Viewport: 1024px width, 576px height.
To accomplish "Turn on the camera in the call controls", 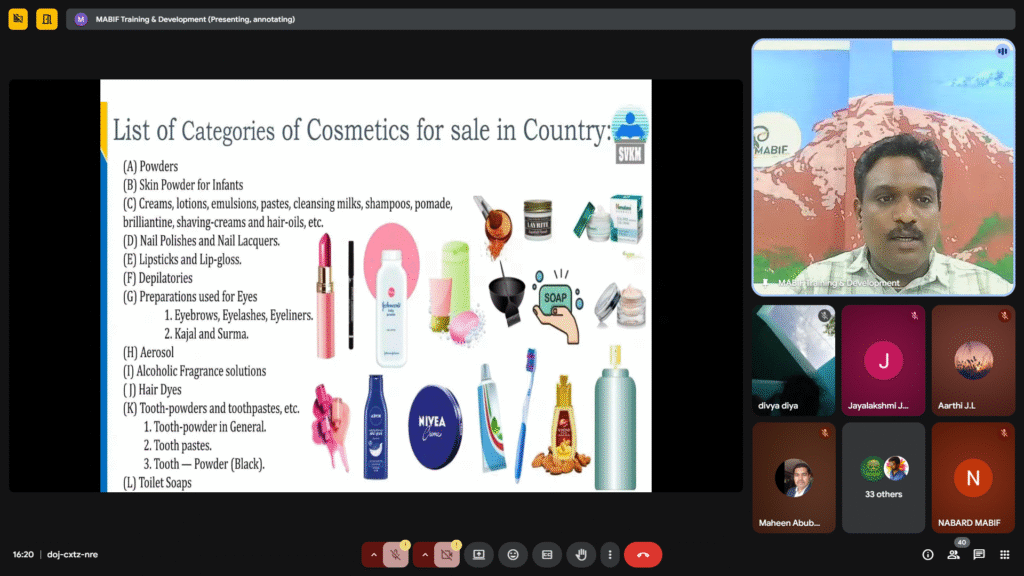I will [446, 554].
